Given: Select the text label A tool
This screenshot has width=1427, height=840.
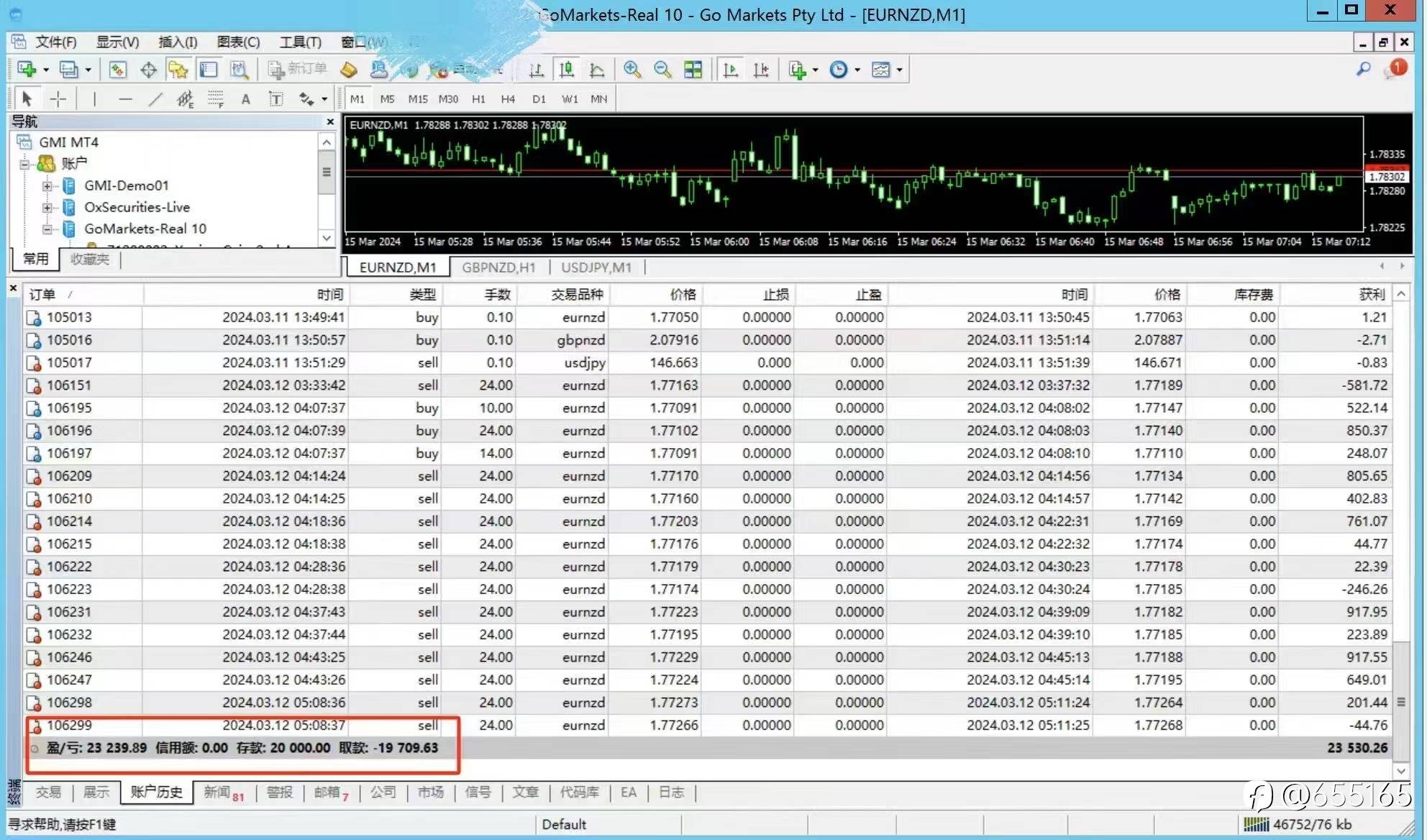Looking at the screenshot, I should tap(246, 99).
